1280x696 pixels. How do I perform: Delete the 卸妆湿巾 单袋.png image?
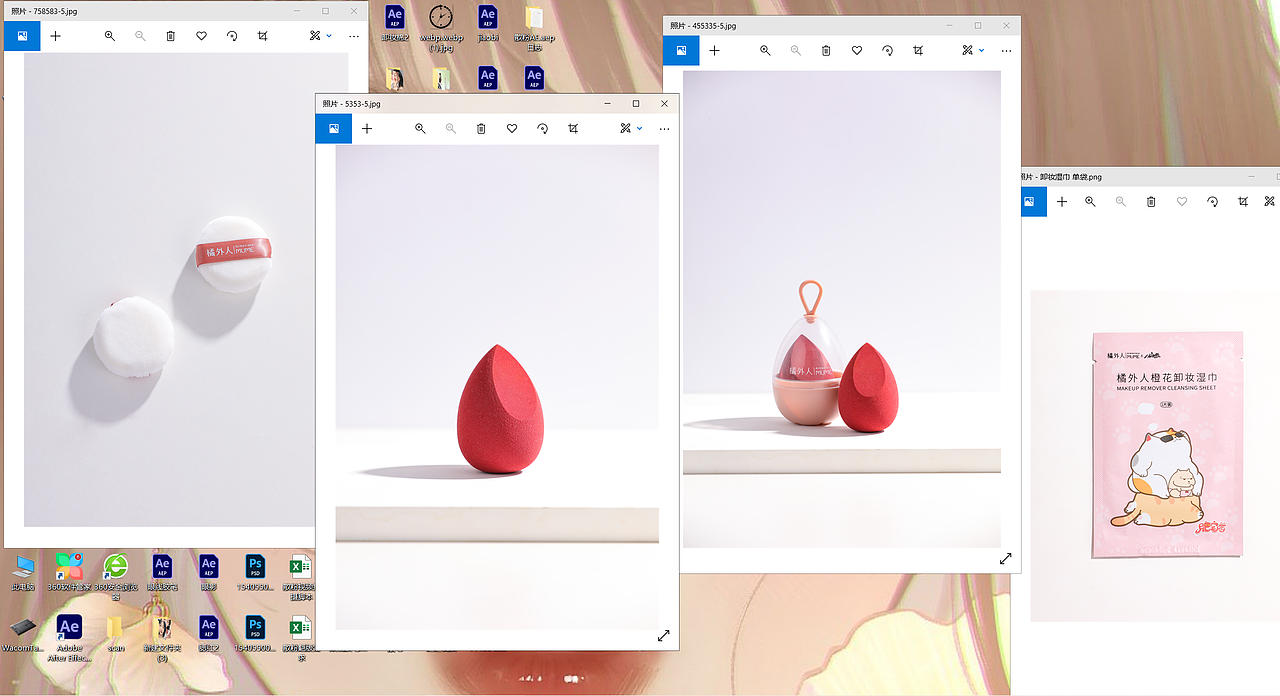tap(1151, 201)
